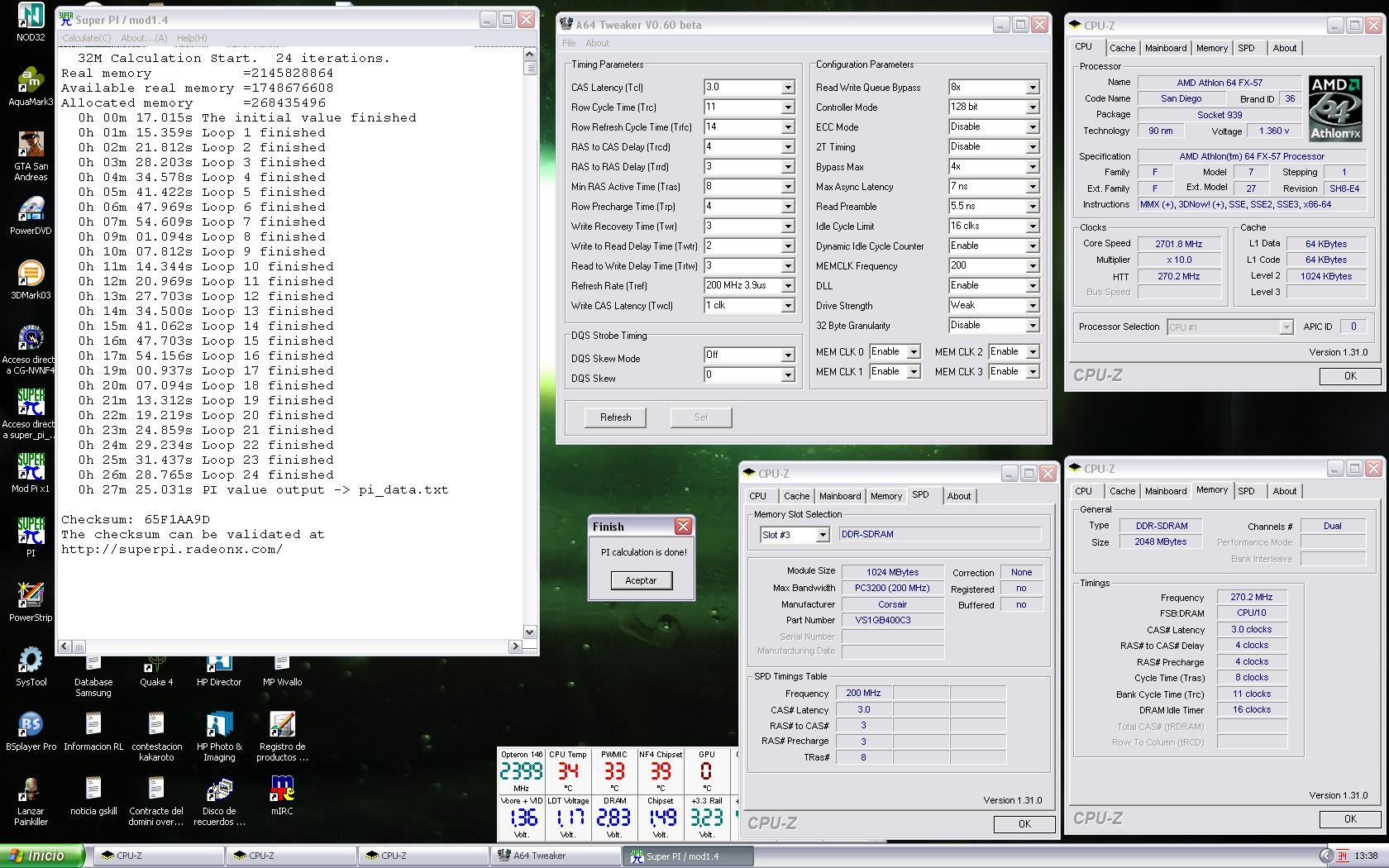Expand hidden tray icons arrow in taskbar

pos(1326,856)
